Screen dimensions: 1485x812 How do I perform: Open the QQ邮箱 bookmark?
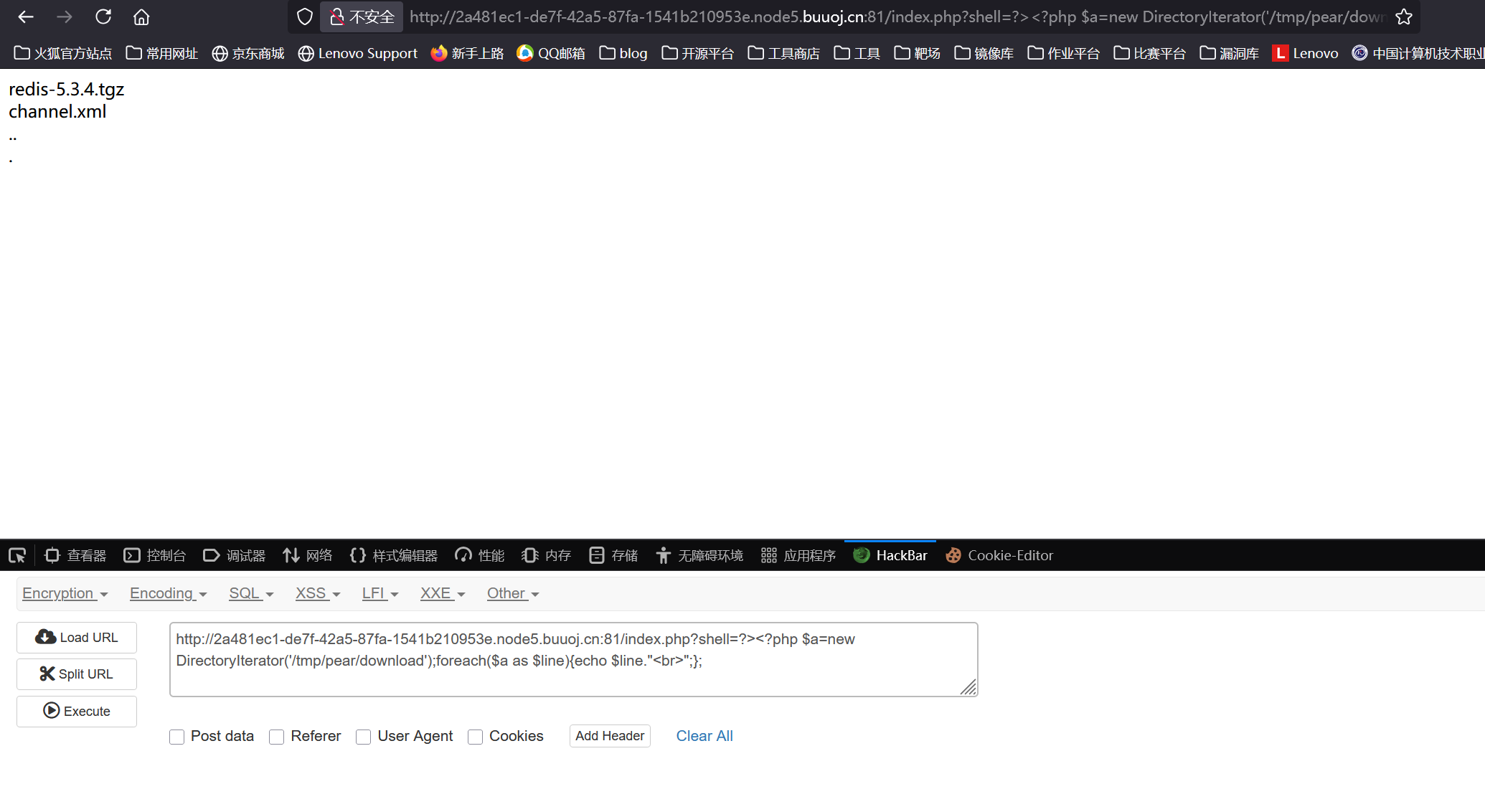pyautogui.click(x=551, y=53)
